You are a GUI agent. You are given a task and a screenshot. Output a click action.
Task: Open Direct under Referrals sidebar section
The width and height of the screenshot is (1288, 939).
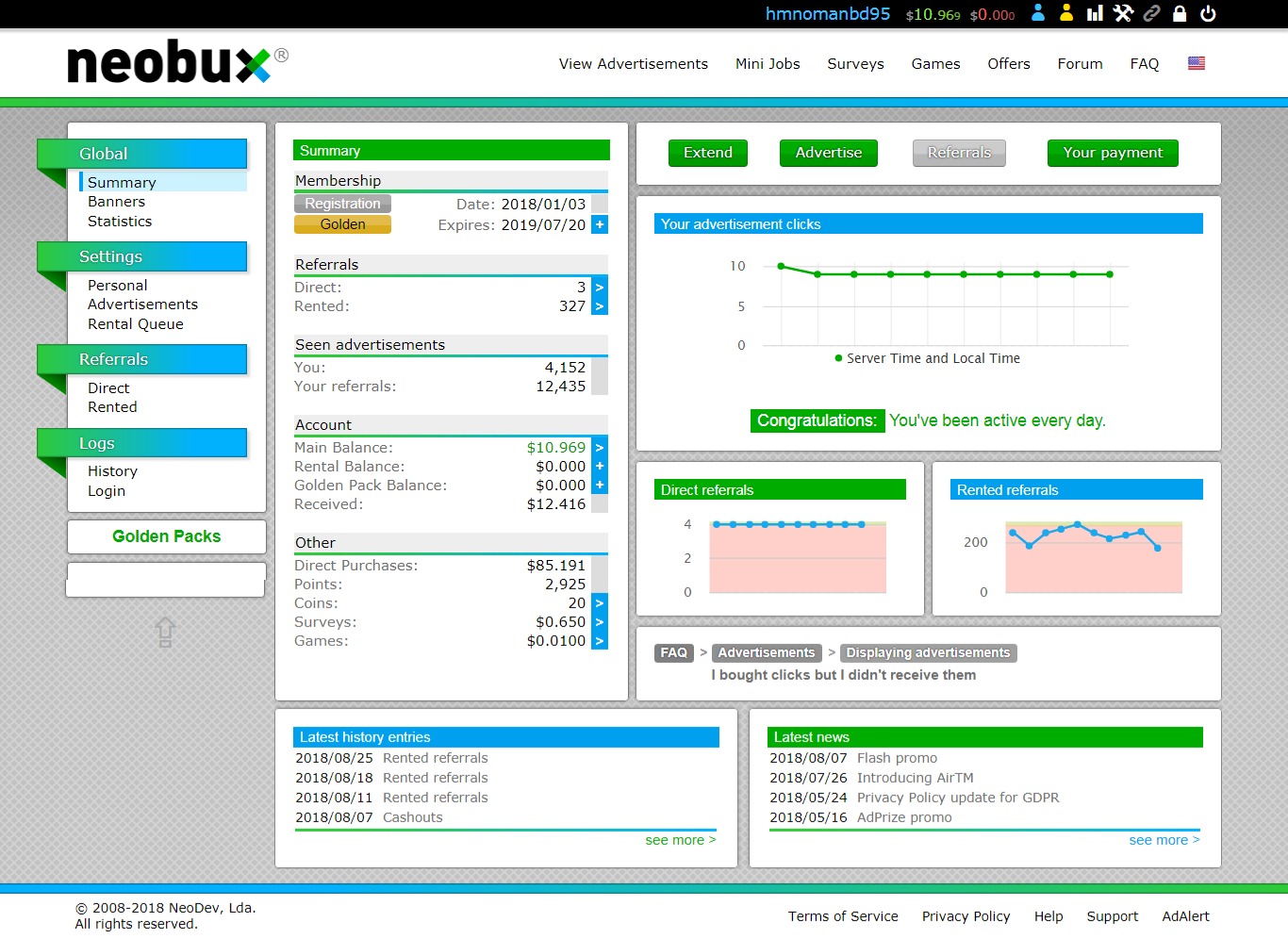(x=108, y=388)
